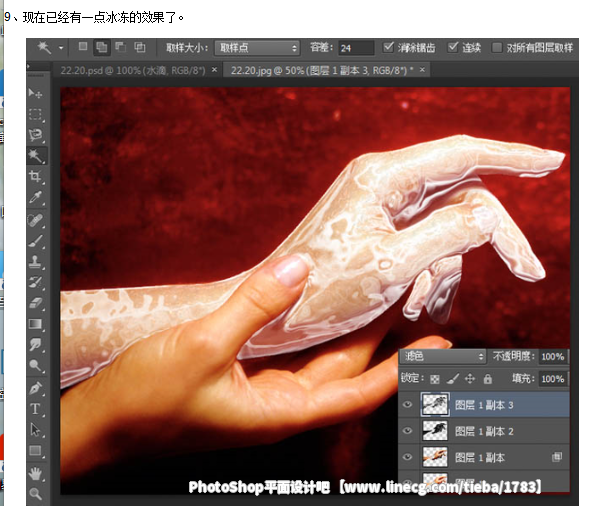Screen dimensions: 597x506
Task: Enable 对所有图层取样 checkbox
Action: coord(496,48)
